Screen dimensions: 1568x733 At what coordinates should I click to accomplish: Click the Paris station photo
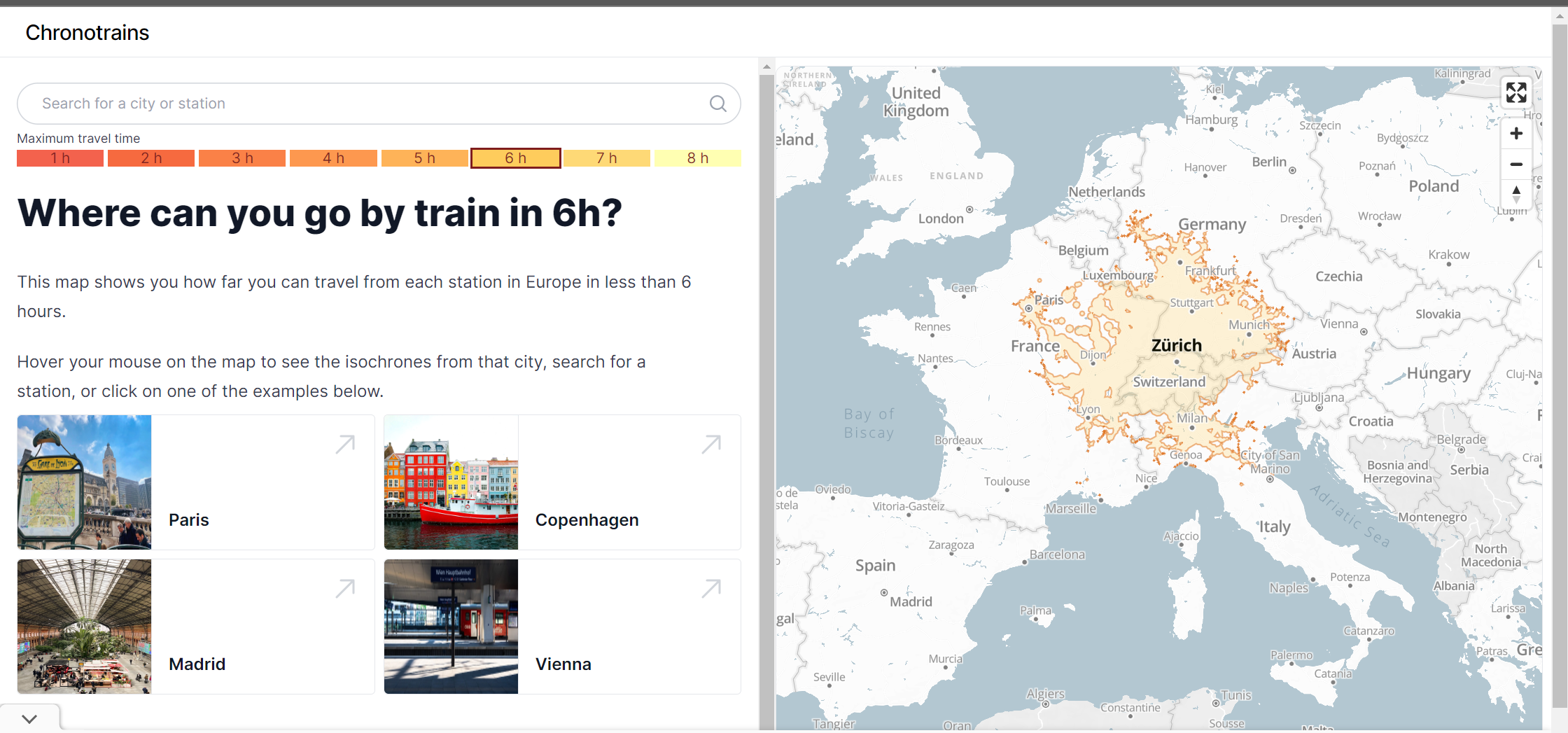click(x=84, y=482)
